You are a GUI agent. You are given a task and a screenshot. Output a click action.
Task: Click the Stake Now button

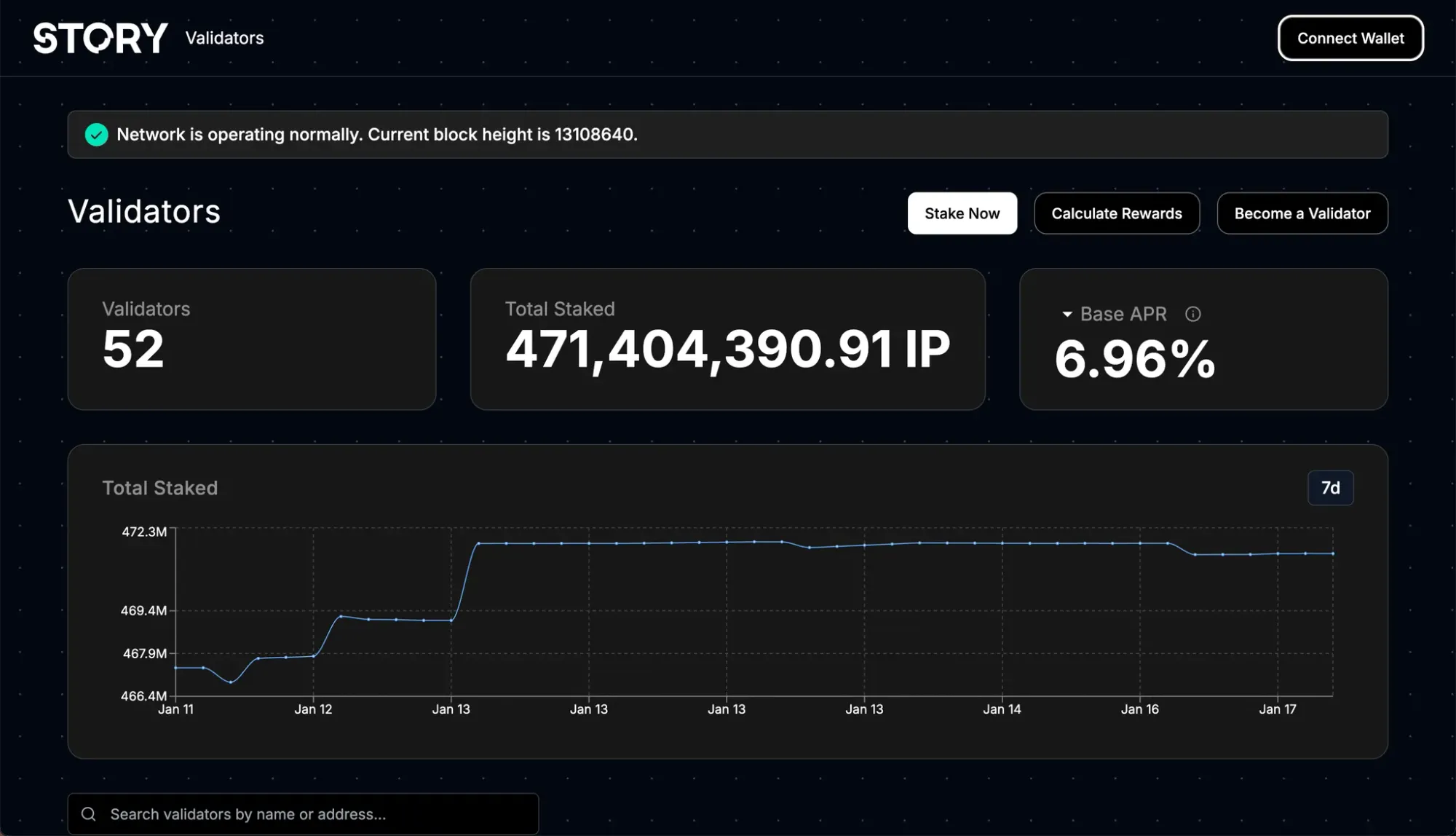[962, 213]
